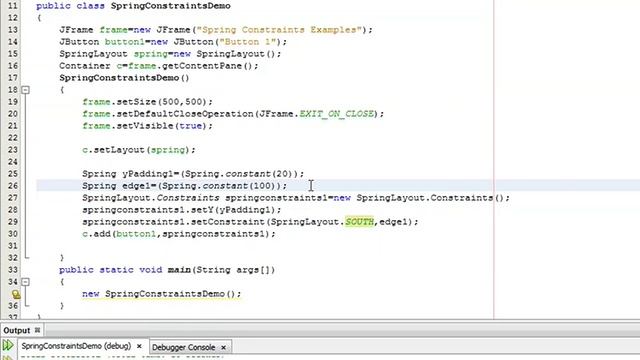Click c.add(button1,springconstraints1) on line 30
Image resolution: width=640 pixels, height=360 pixels.
[179, 234]
